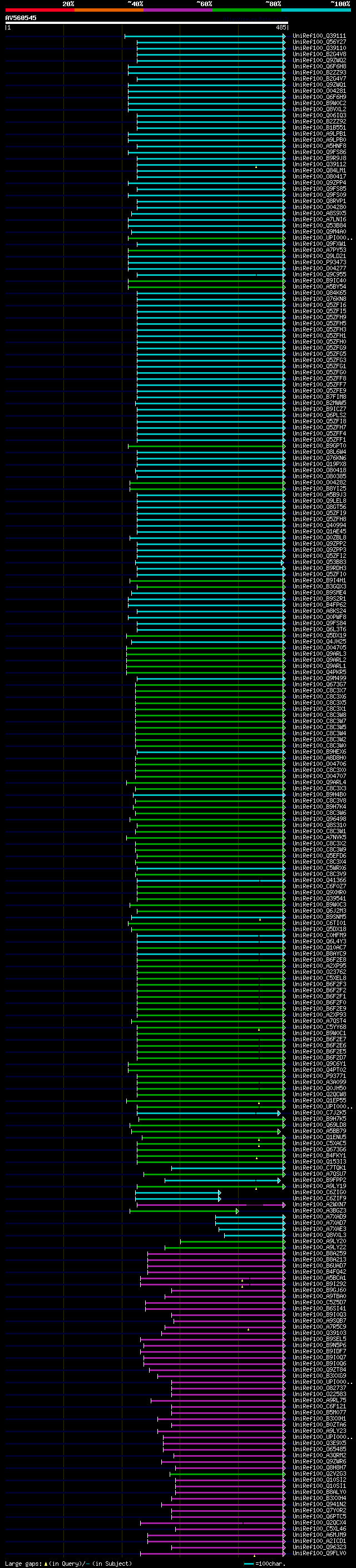Select the UniRef100_Q8VXL2 label
The image size is (356, 1568).
(319, 110)
